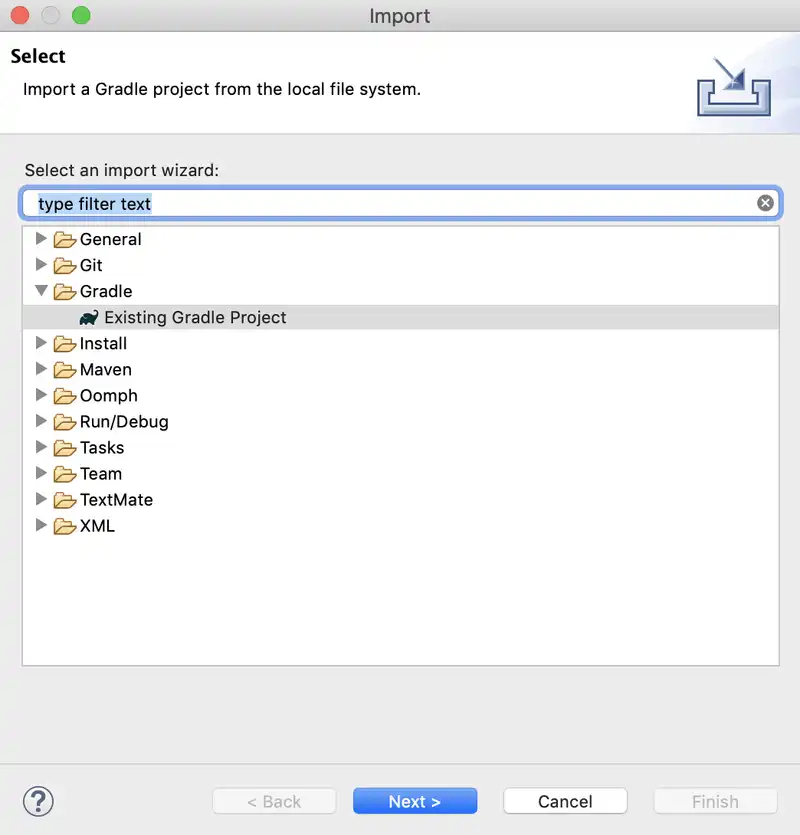Screen dimensions: 800x835
Task: Click the TextMate folder icon
Action: 65,500
